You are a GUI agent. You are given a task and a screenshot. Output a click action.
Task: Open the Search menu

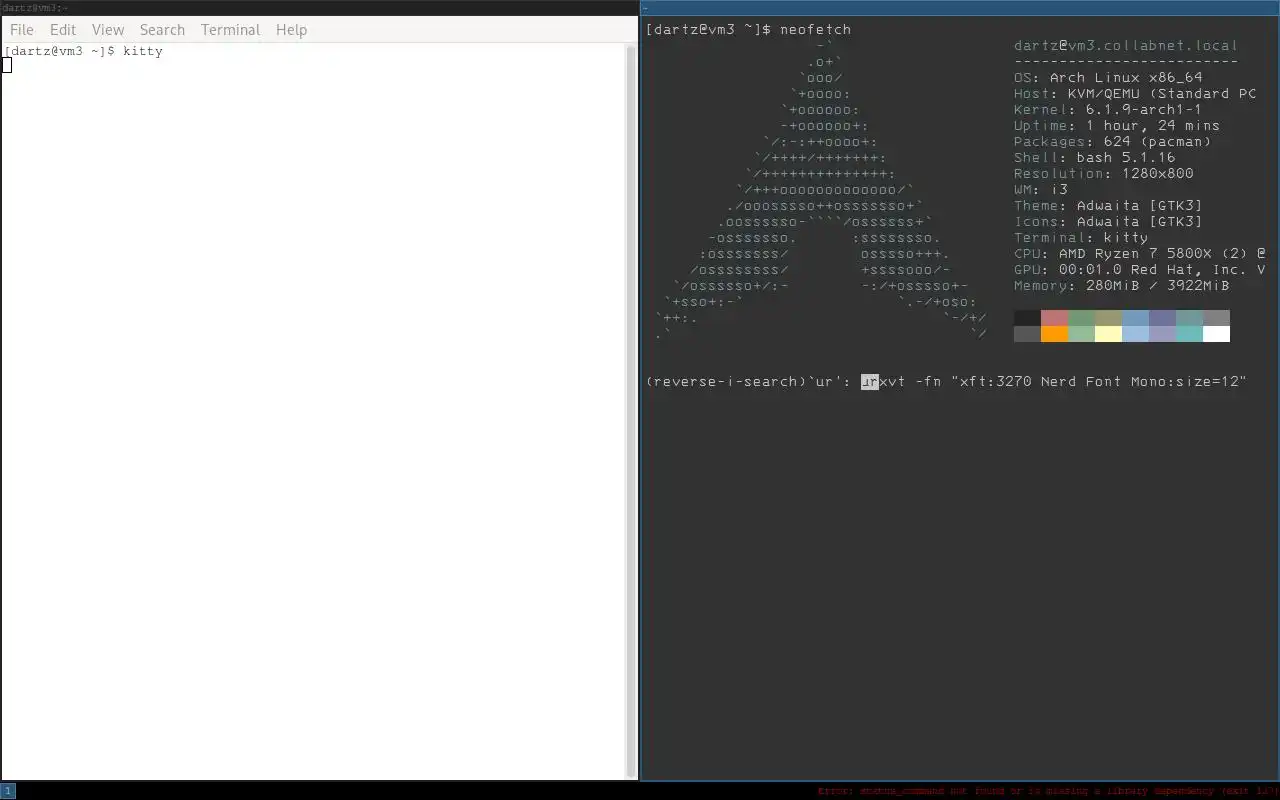pos(162,30)
